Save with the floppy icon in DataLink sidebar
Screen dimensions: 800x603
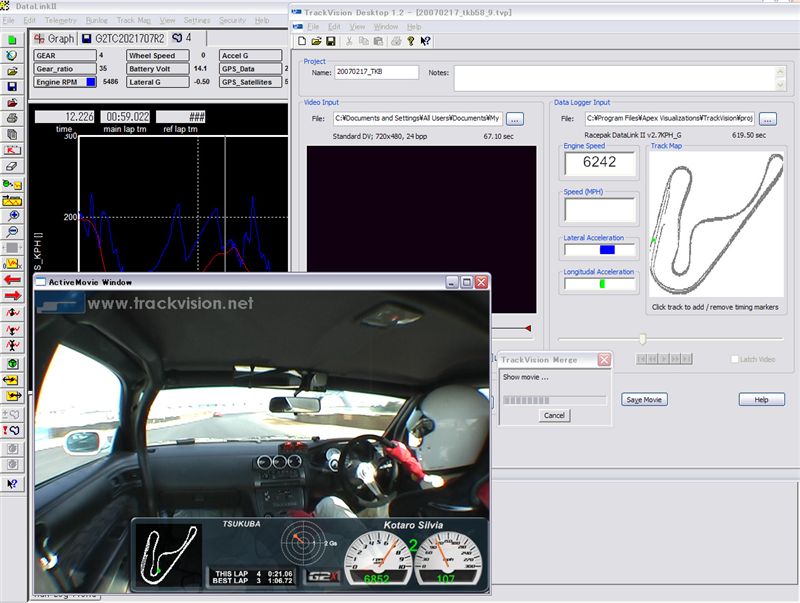[x=12, y=87]
